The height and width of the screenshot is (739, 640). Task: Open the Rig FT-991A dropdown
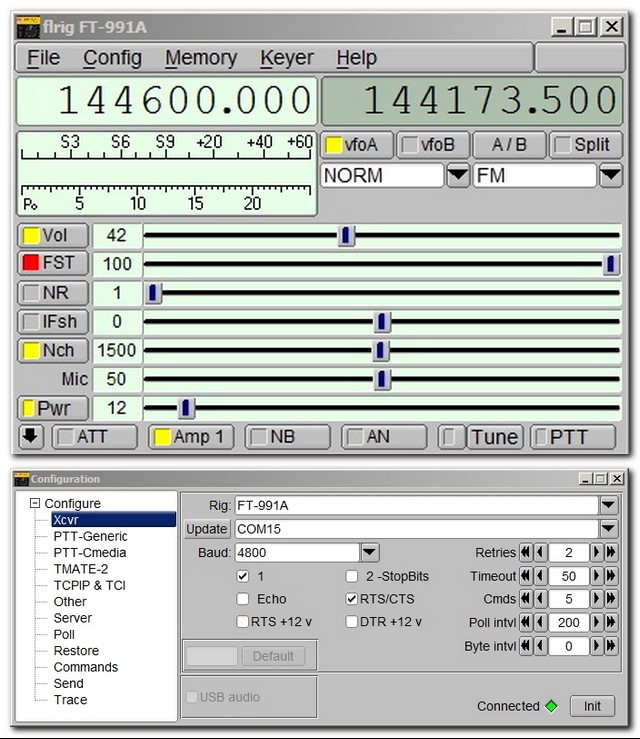pos(608,505)
